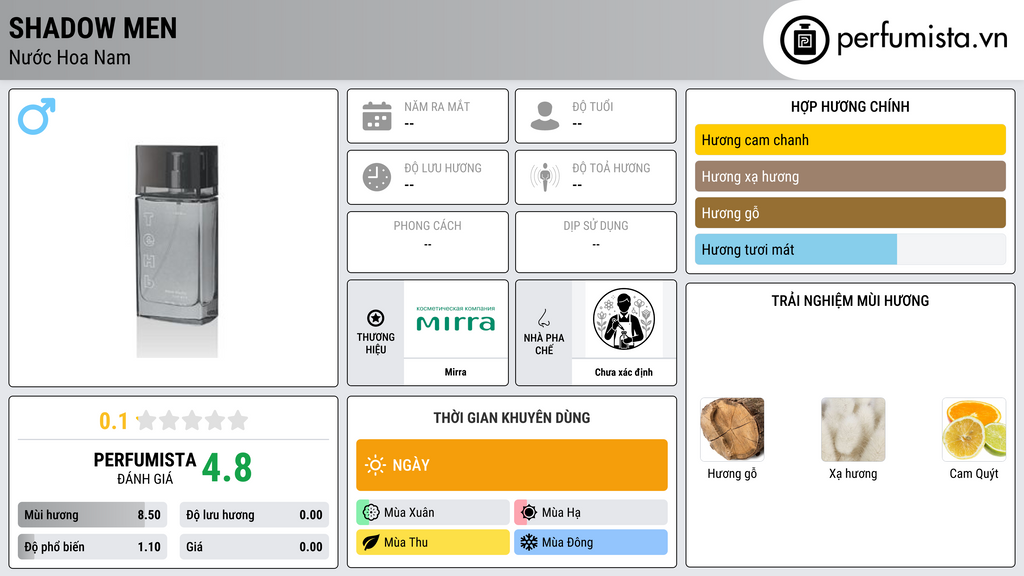This screenshot has width=1024, height=576.
Task: Click the Mirra brand logo
Action: coord(456,319)
